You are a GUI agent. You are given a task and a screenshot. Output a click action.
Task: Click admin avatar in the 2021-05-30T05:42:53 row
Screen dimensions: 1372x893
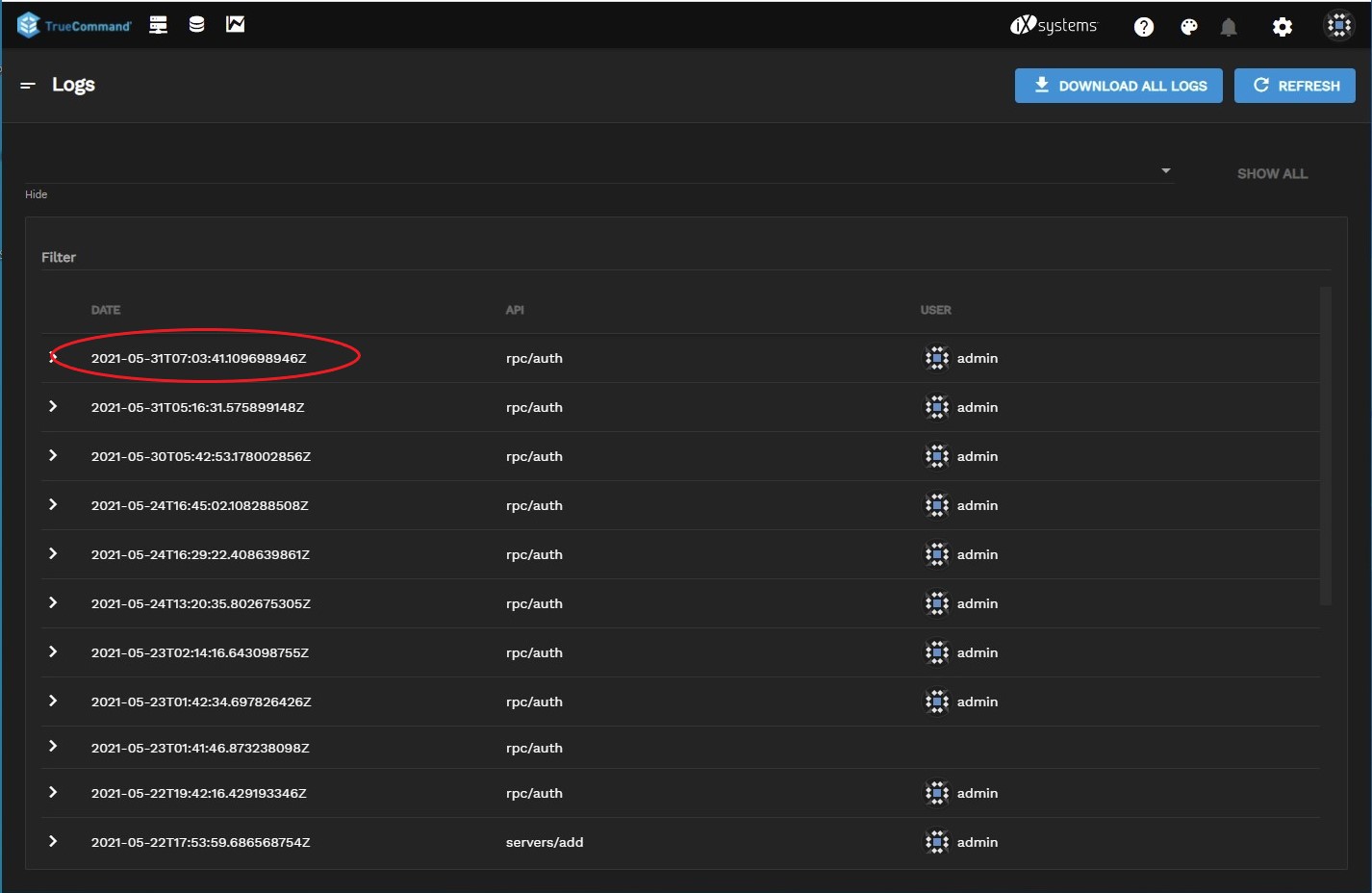pos(937,456)
